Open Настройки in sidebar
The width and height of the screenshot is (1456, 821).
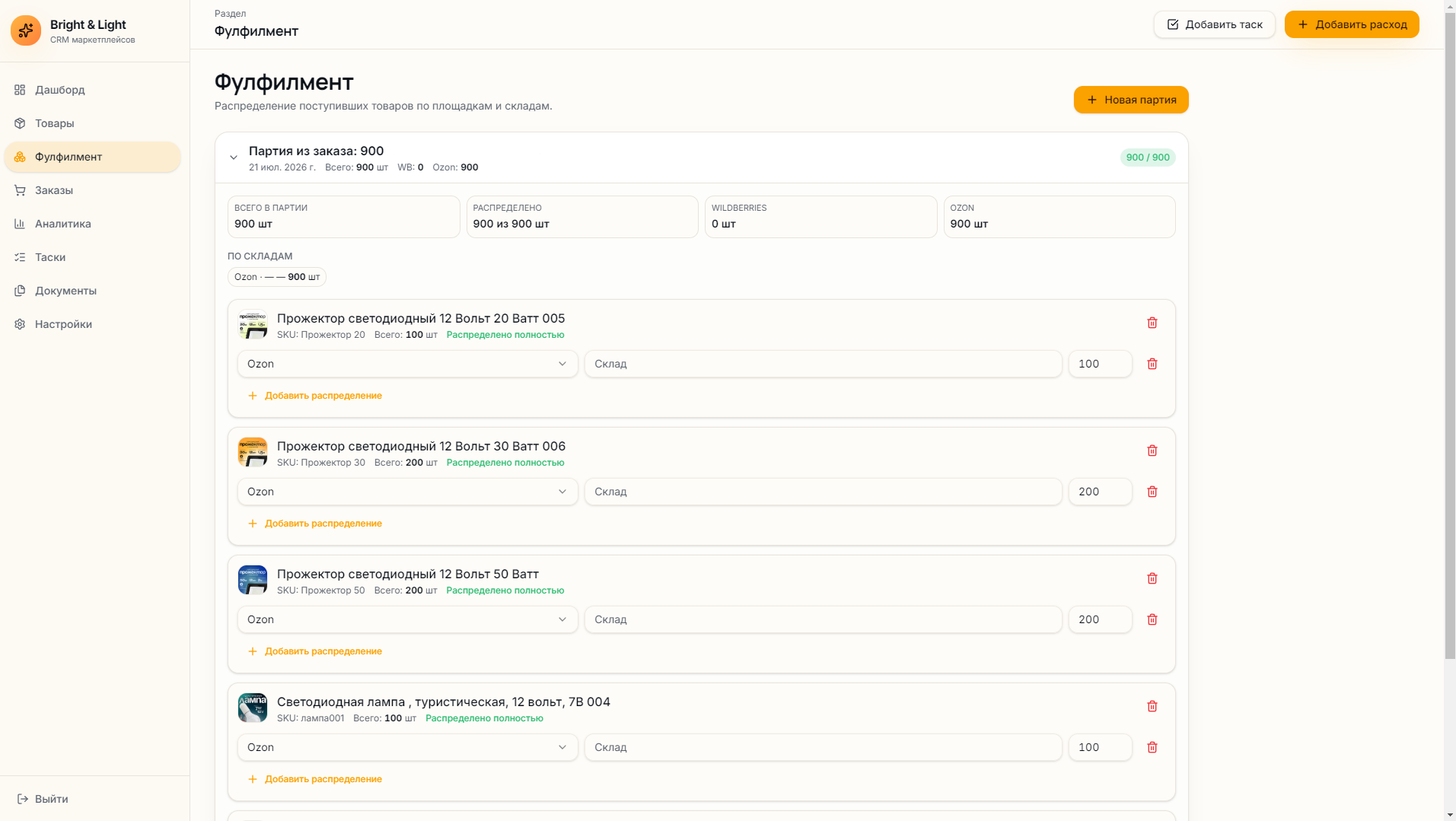point(93,324)
